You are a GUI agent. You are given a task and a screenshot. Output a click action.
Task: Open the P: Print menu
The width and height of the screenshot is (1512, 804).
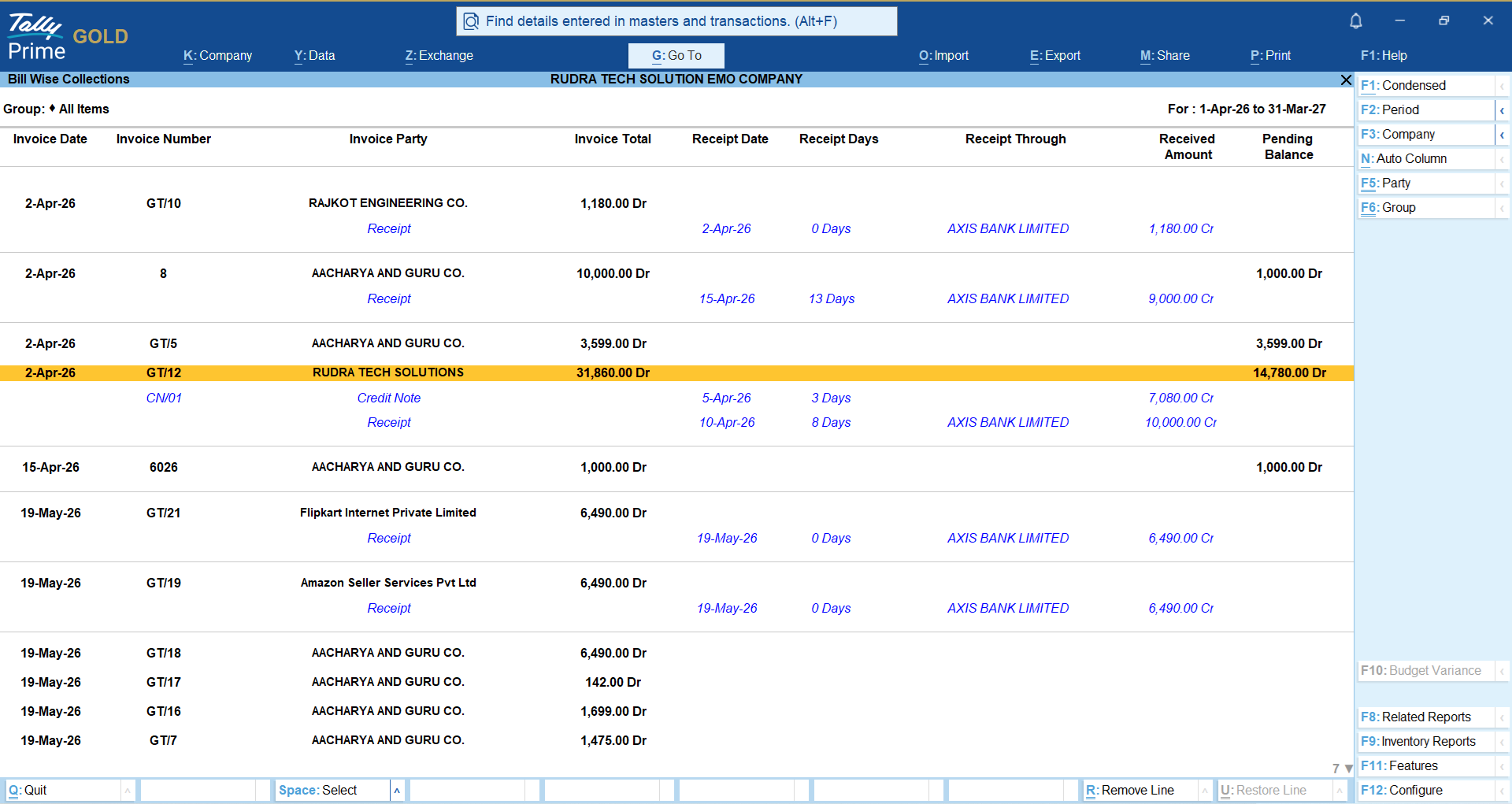pos(1270,56)
